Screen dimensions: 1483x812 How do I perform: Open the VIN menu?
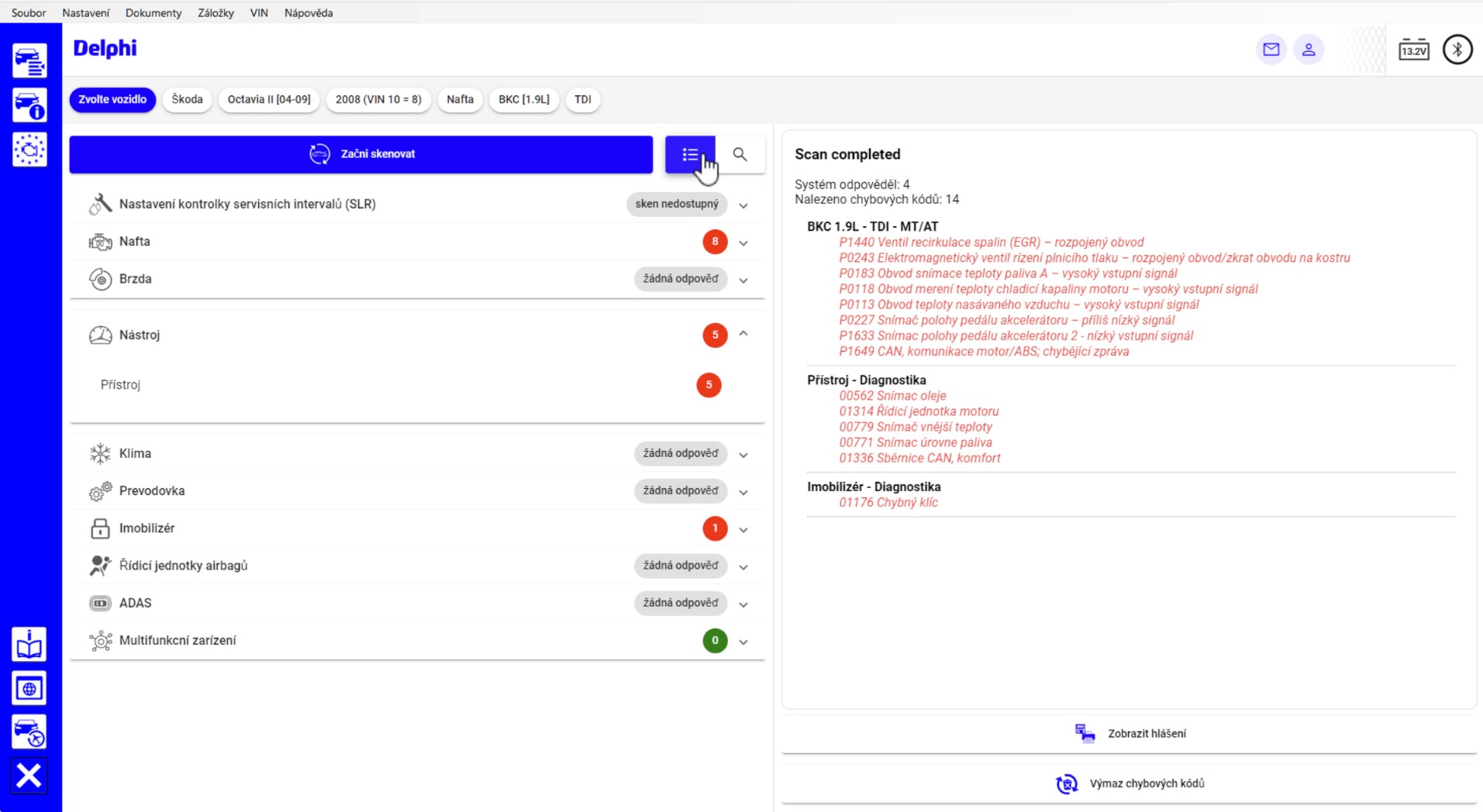click(x=259, y=12)
